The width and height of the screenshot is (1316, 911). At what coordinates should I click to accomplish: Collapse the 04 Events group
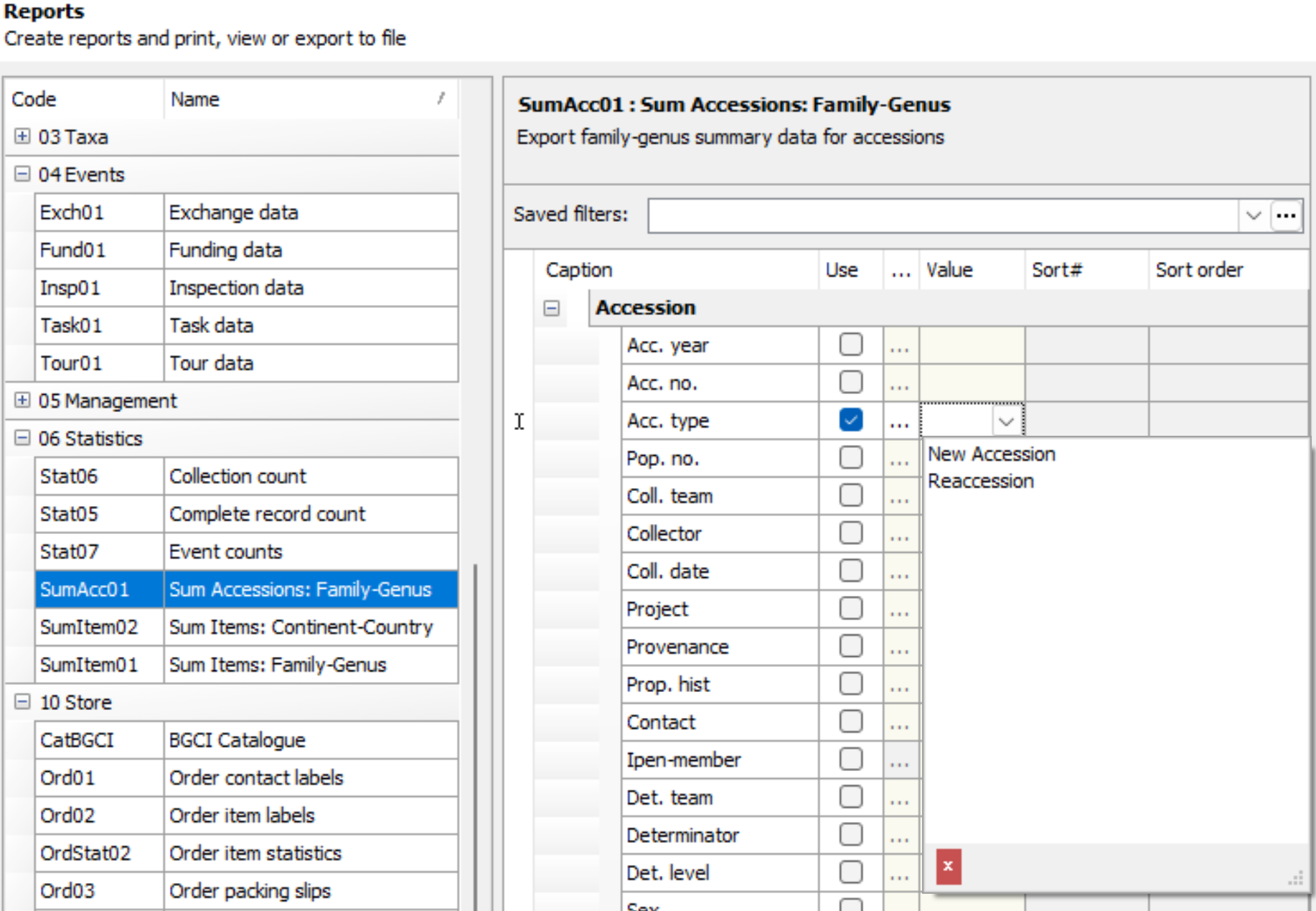coord(22,174)
